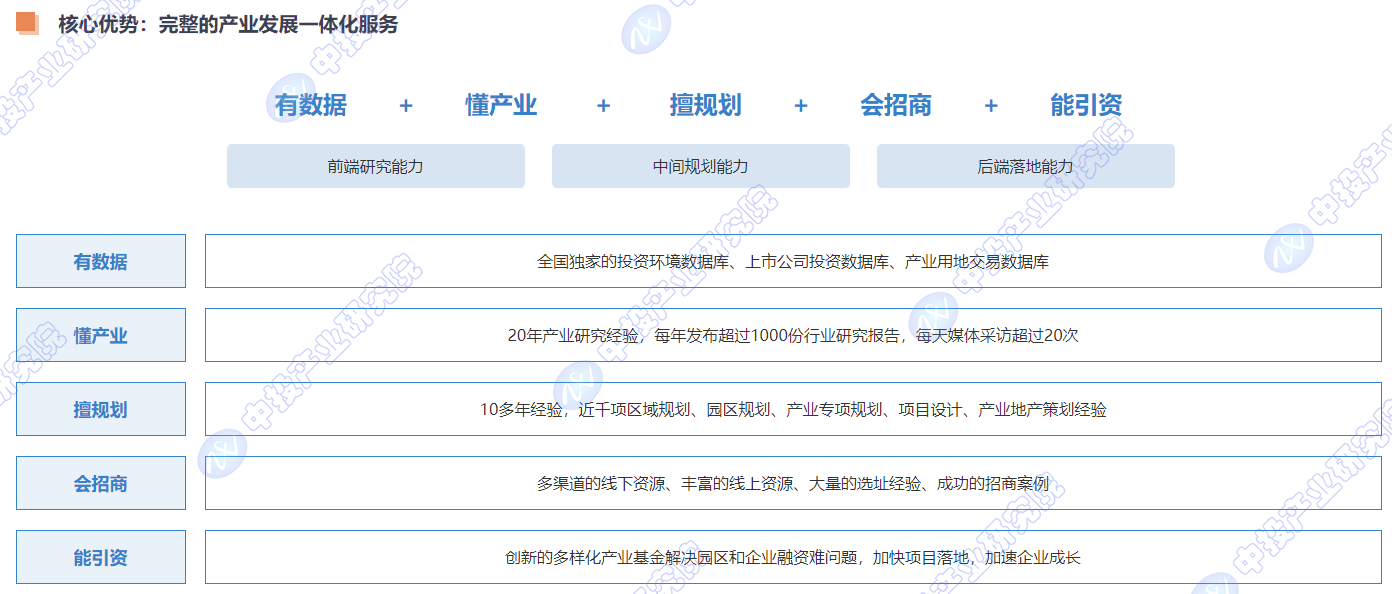Click the plus sign between 有数据 and 懂产业
The width and height of the screenshot is (1392, 594).
[406, 106]
